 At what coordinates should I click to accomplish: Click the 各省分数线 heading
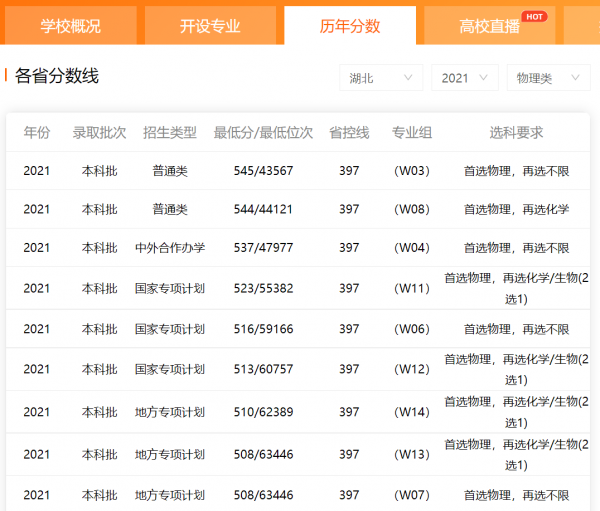coord(57,75)
